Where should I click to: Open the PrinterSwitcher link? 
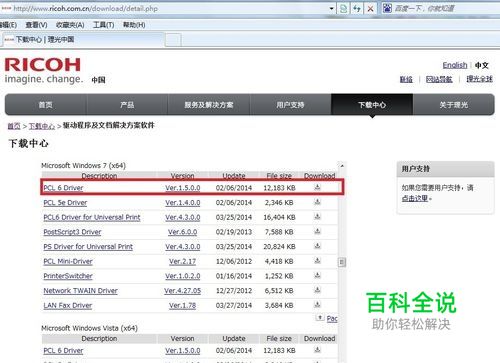point(68,276)
